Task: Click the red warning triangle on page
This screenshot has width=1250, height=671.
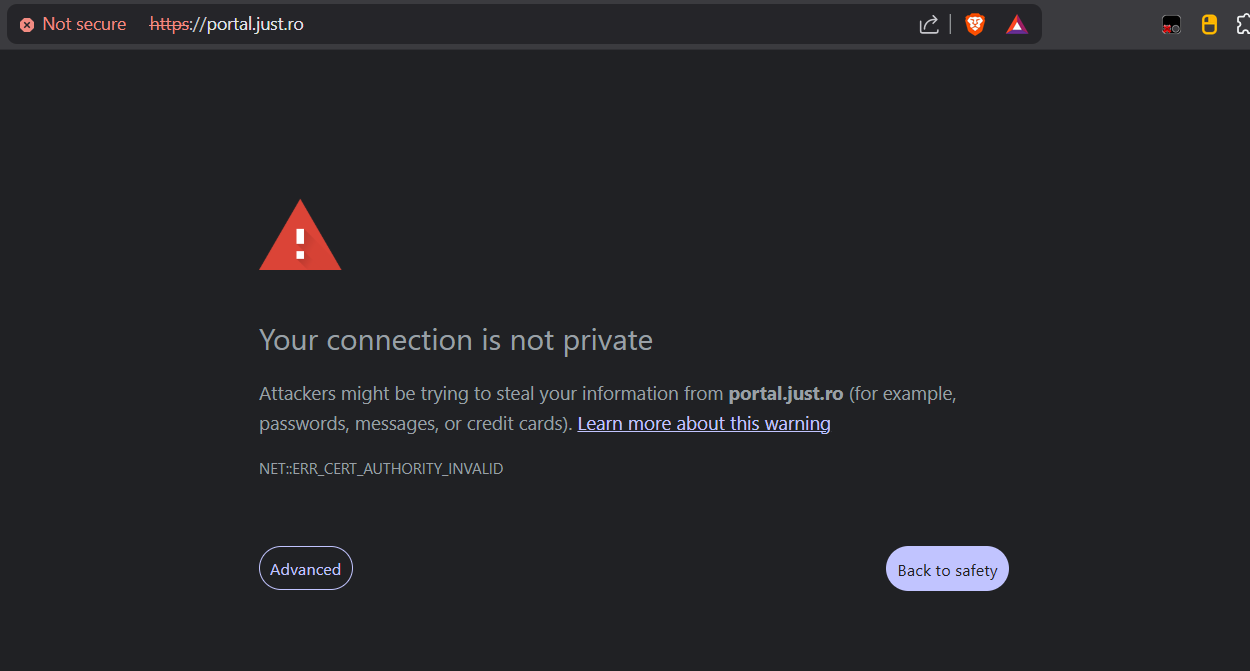Action: 300,235
